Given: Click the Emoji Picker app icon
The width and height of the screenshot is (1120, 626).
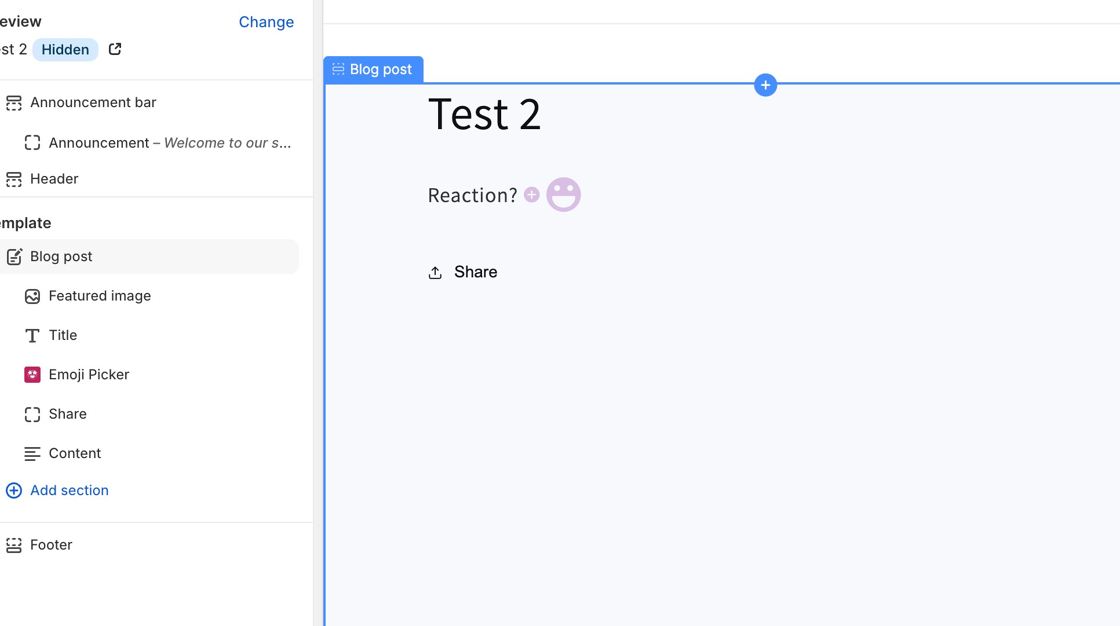Looking at the screenshot, I should coord(32,375).
